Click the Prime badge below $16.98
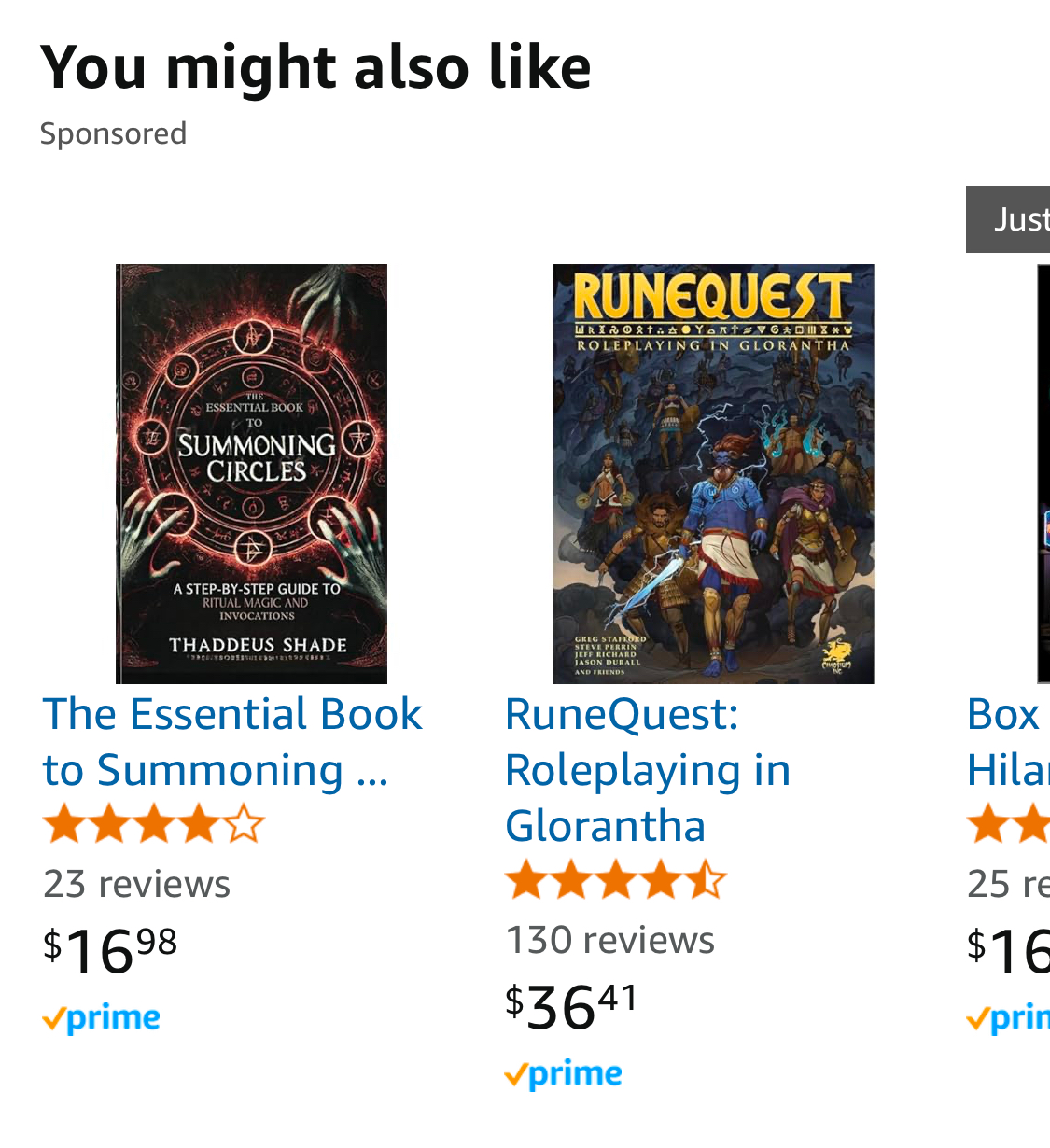The height and width of the screenshot is (1148, 1050). [102, 1018]
